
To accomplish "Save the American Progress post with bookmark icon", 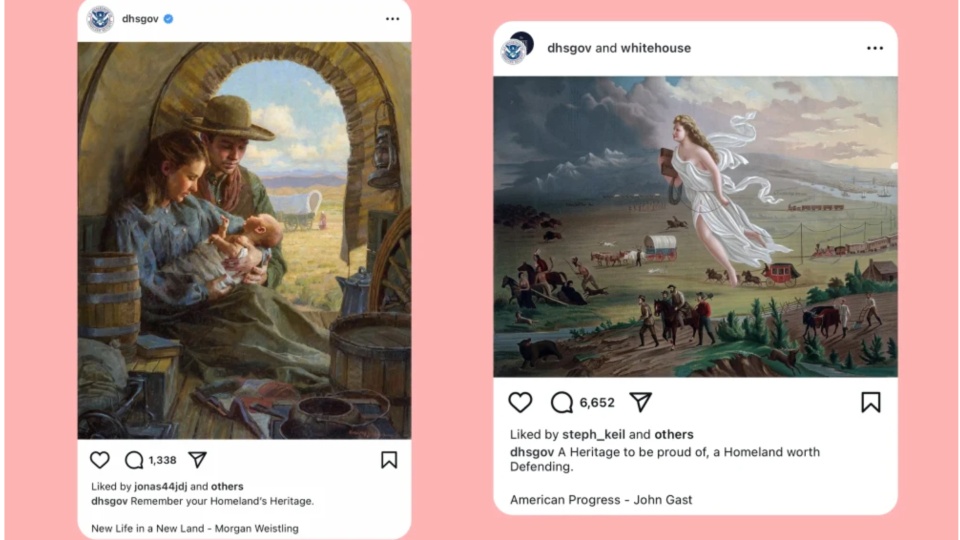I will pyautogui.click(x=871, y=402).
